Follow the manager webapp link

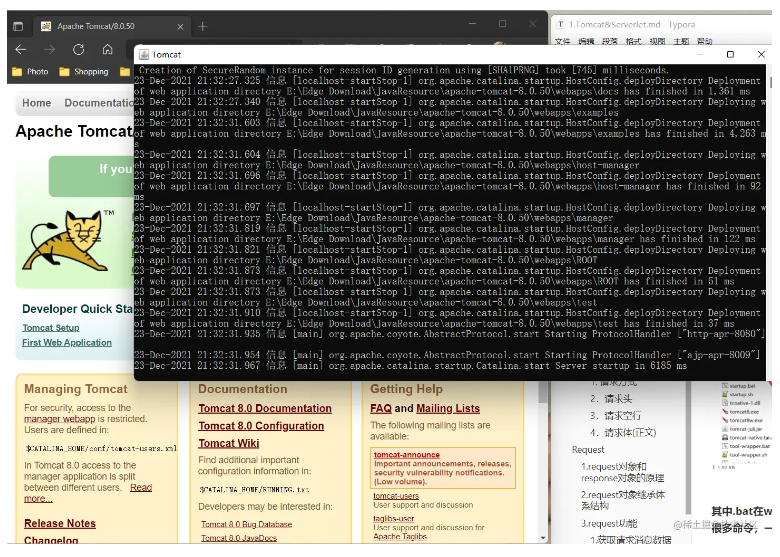point(59,419)
